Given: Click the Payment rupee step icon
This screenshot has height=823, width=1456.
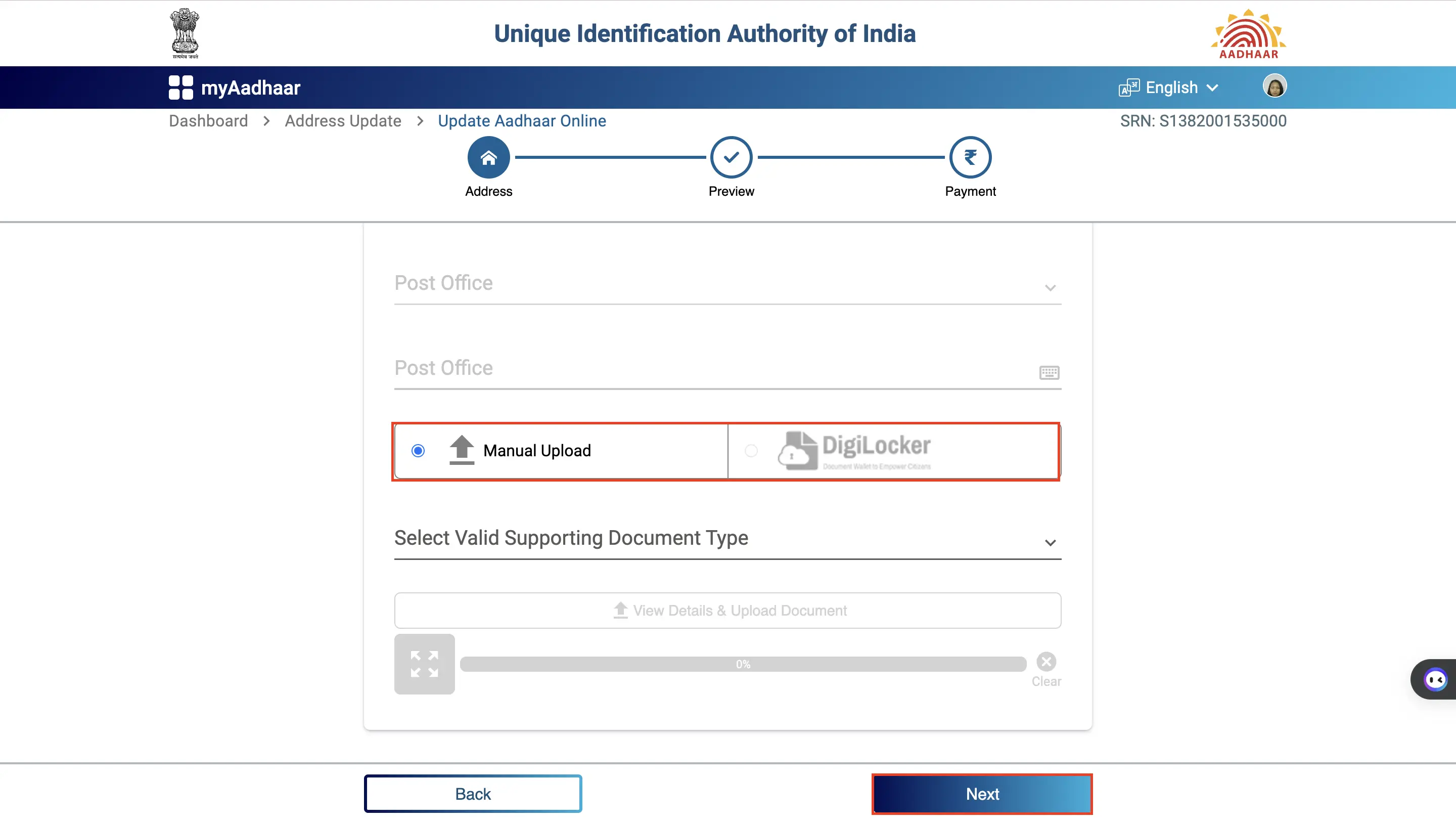Looking at the screenshot, I should tap(970, 157).
